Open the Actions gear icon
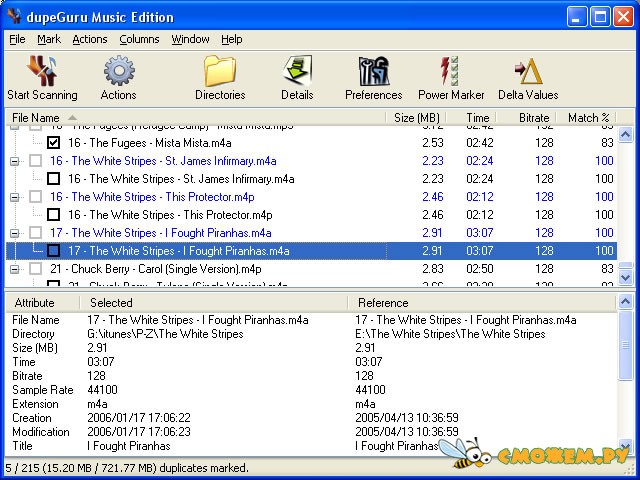Screen dimensions: 640x480 pos(119,71)
